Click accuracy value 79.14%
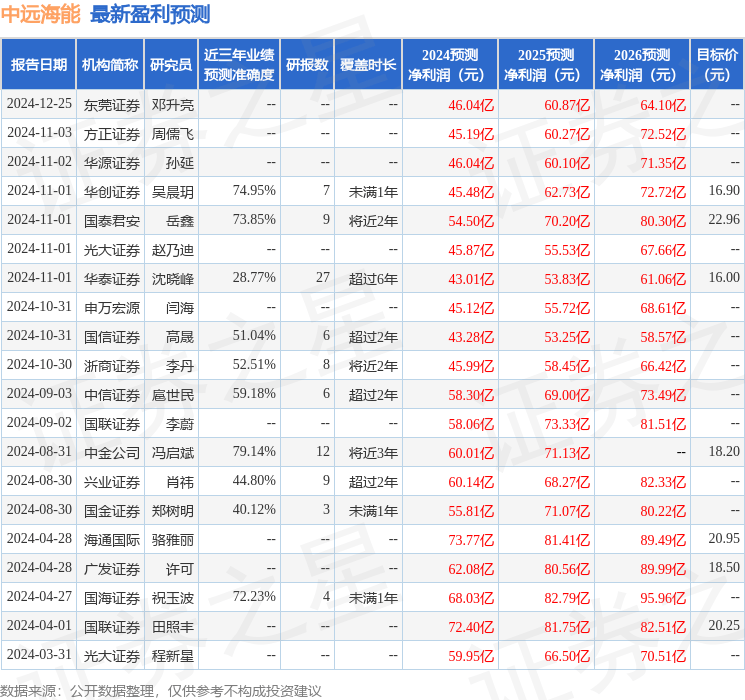The image size is (745, 700). 254,451
